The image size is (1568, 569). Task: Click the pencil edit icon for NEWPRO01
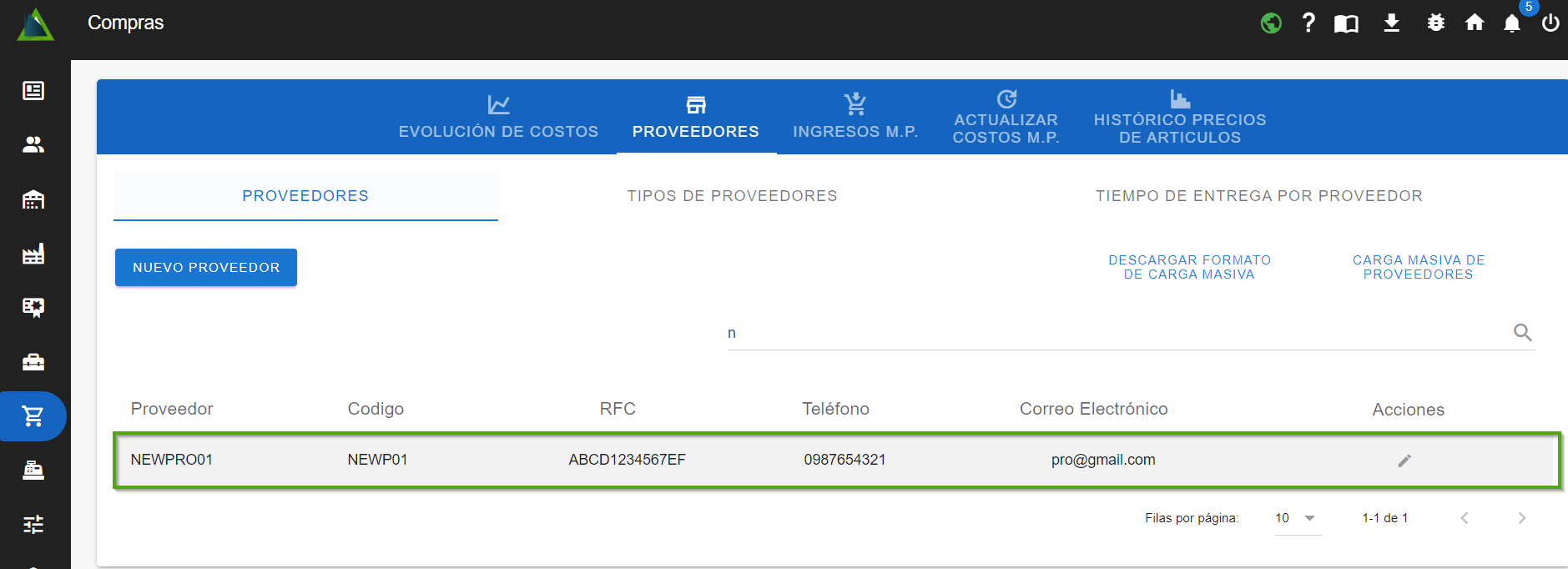tap(1404, 461)
